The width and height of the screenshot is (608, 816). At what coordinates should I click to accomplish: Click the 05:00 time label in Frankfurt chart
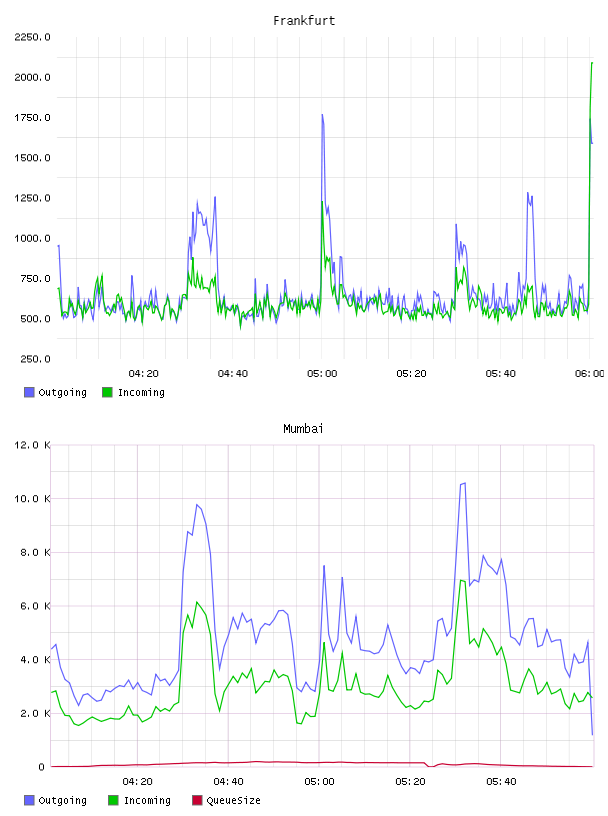coord(322,374)
